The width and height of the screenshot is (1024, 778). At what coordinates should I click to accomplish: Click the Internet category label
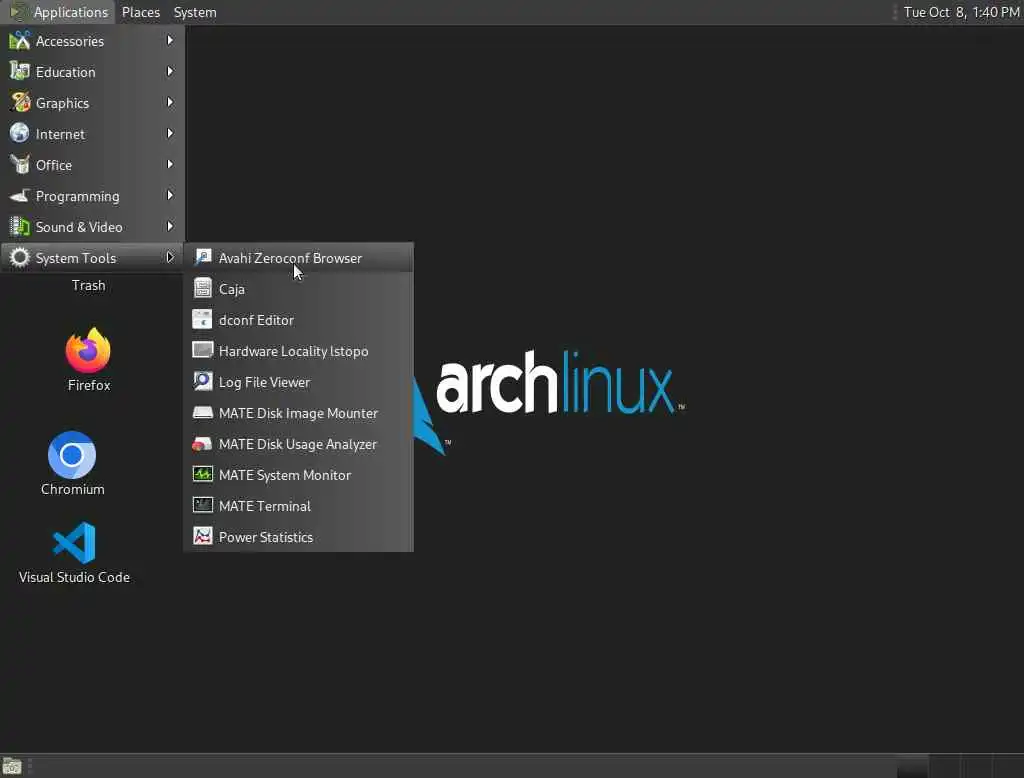point(60,134)
